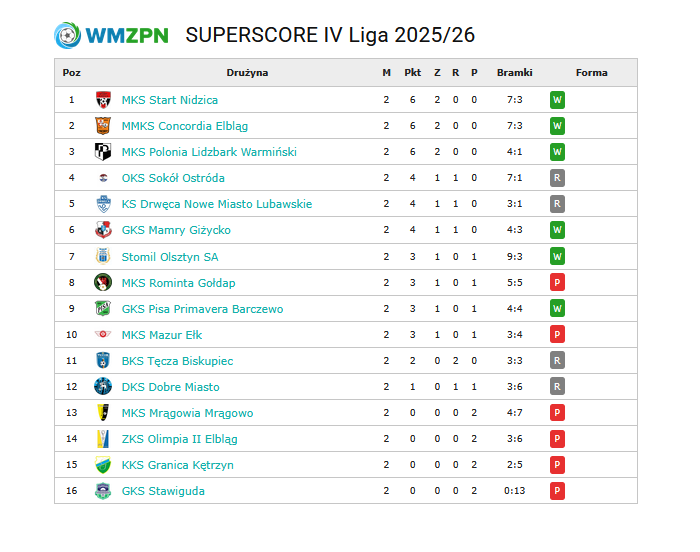Click gray R form badge for Ostróda

558,178
